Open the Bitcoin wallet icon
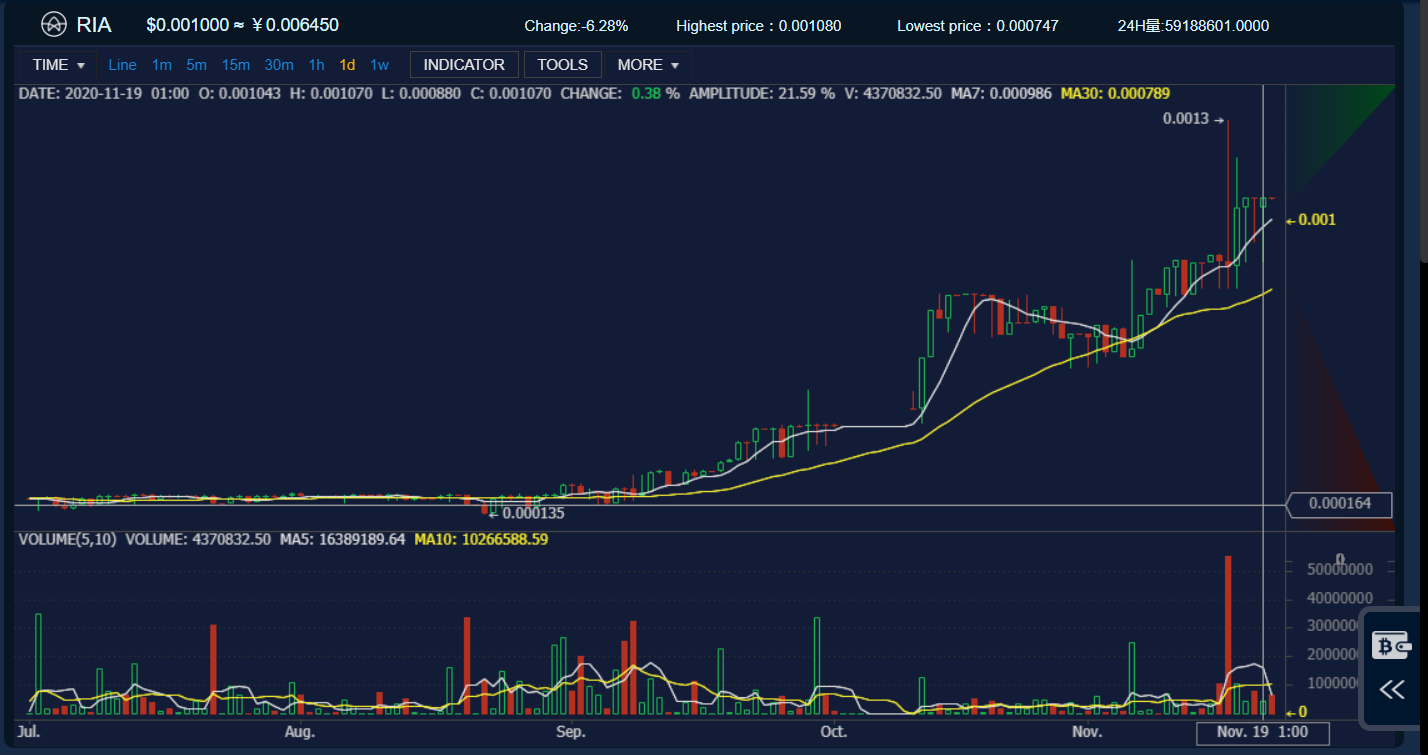This screenshot has width=1428, height=755. [x=1390, y=646]
